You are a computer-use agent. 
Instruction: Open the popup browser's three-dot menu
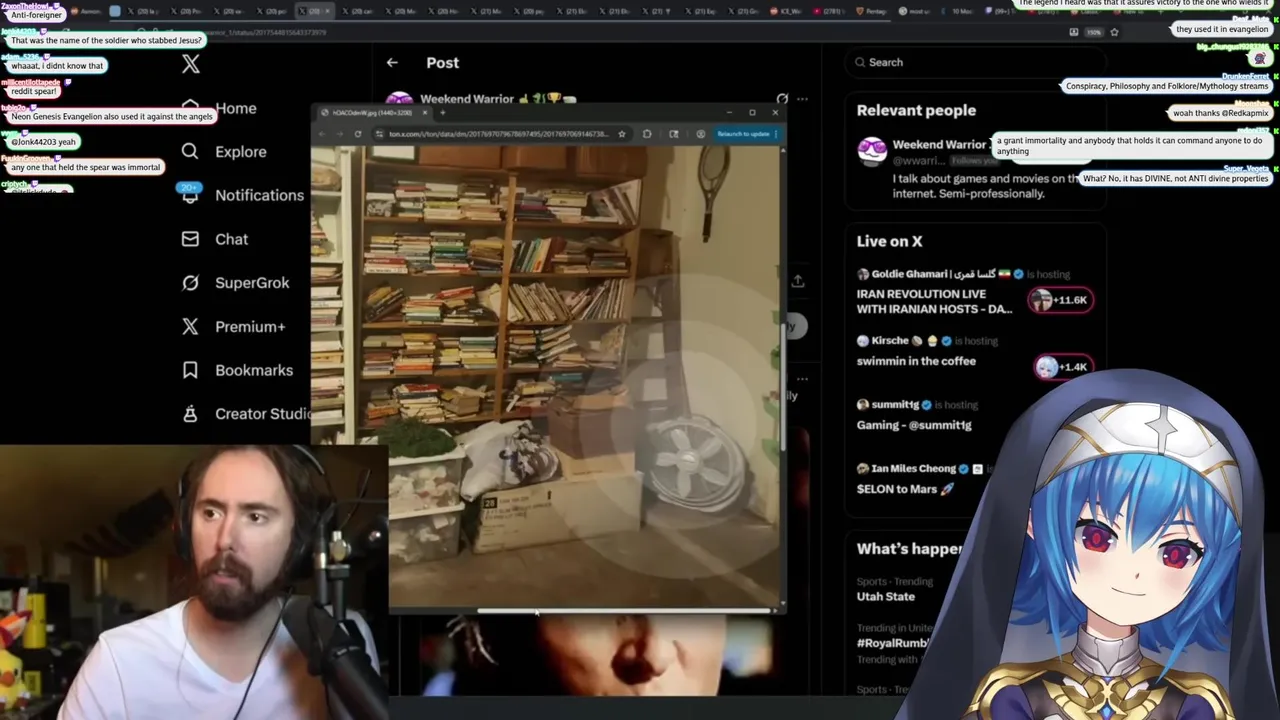click(x=776, y=134)
